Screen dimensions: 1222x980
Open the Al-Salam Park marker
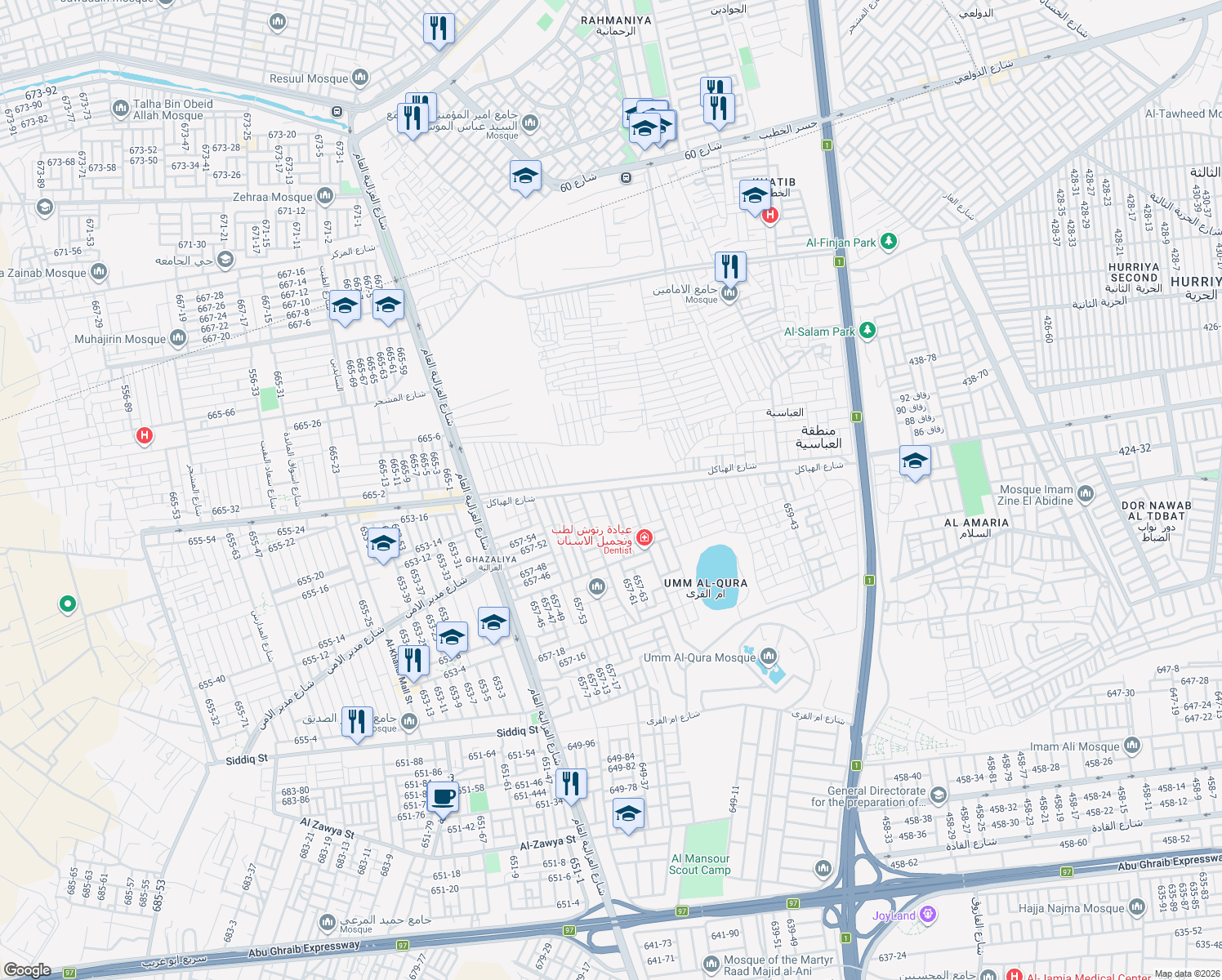pyautogui.click(x=867, y=331)
